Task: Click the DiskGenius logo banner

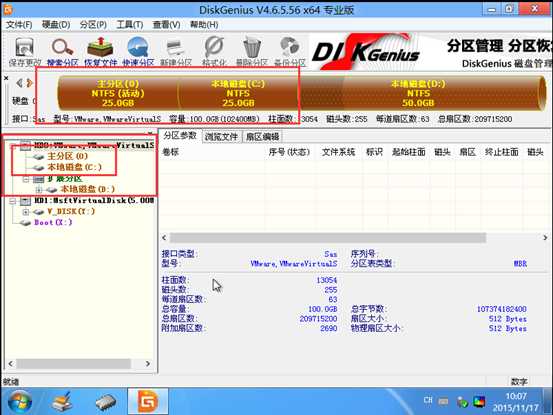Action: (365, 52)
